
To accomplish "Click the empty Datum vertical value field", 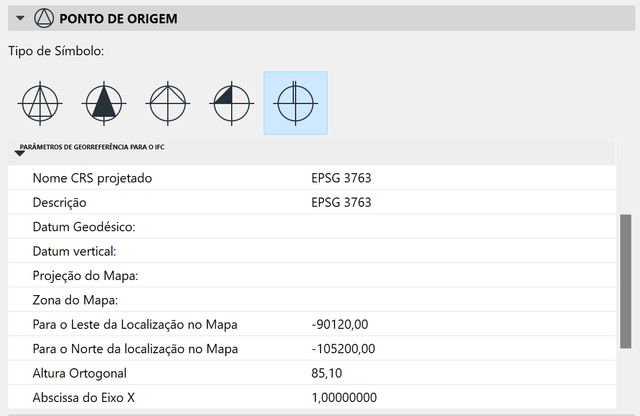I will [461, 251].
